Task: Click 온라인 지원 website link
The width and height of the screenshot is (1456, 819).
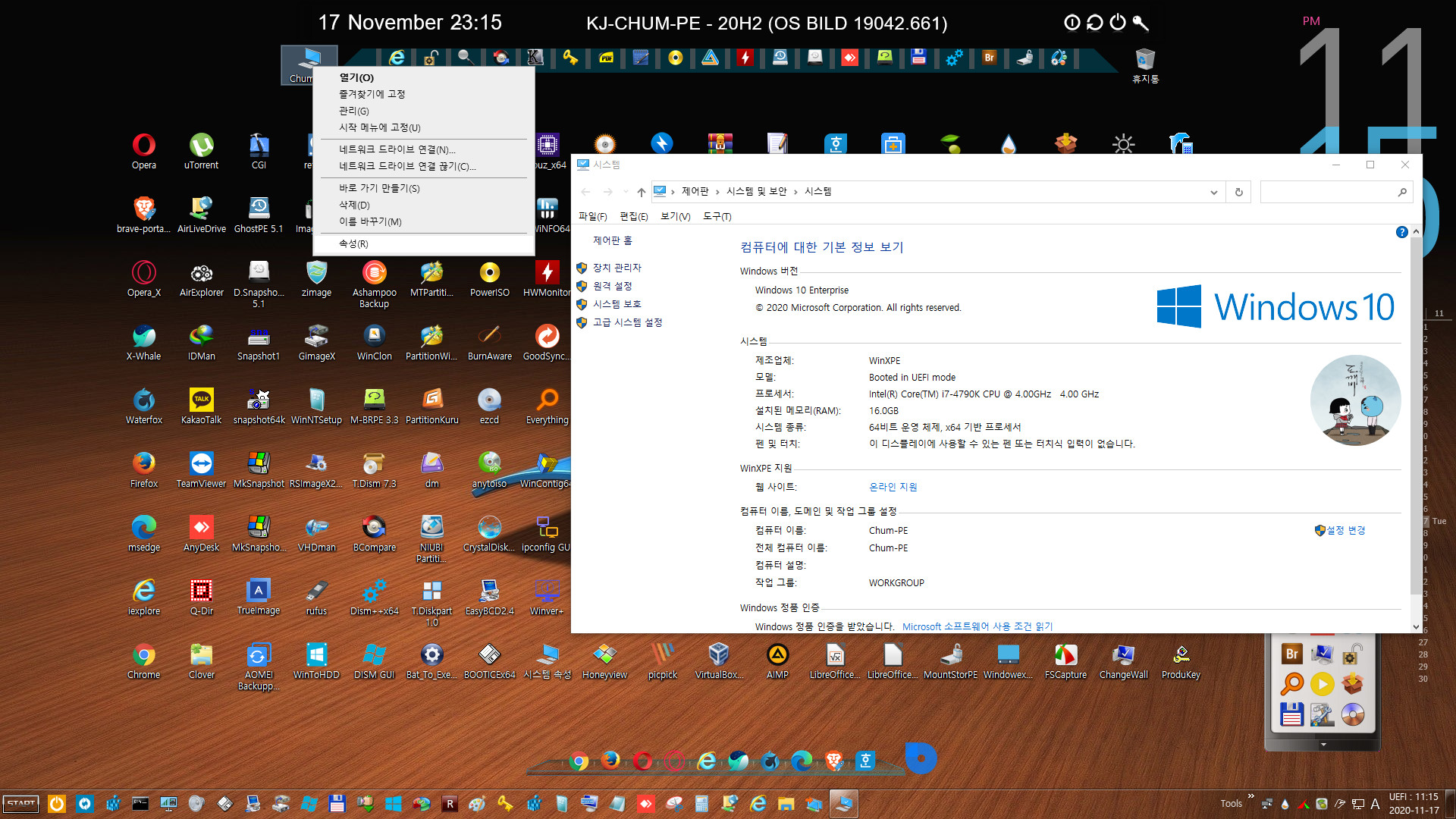Action: coord(893,487)
